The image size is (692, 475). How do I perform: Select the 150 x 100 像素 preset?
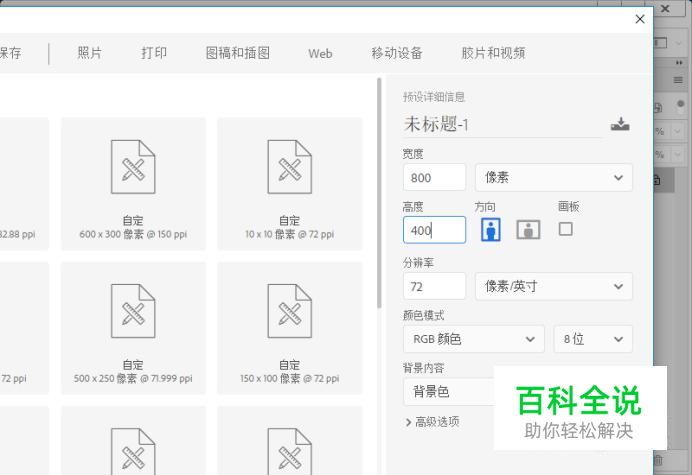pos(290,328)
